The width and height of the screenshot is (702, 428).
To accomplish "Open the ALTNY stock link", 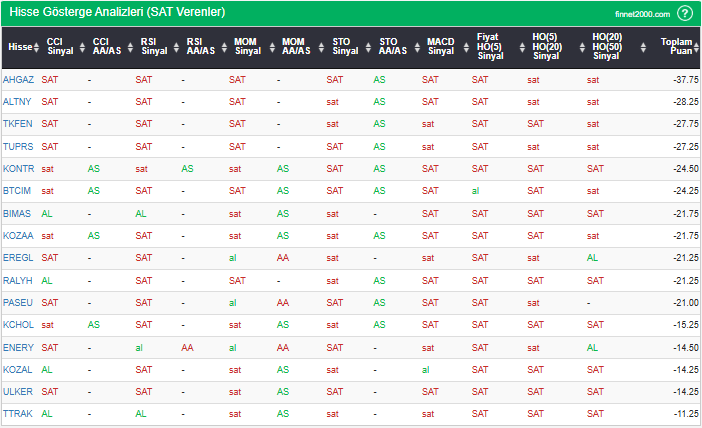I will tap(17, 101).
